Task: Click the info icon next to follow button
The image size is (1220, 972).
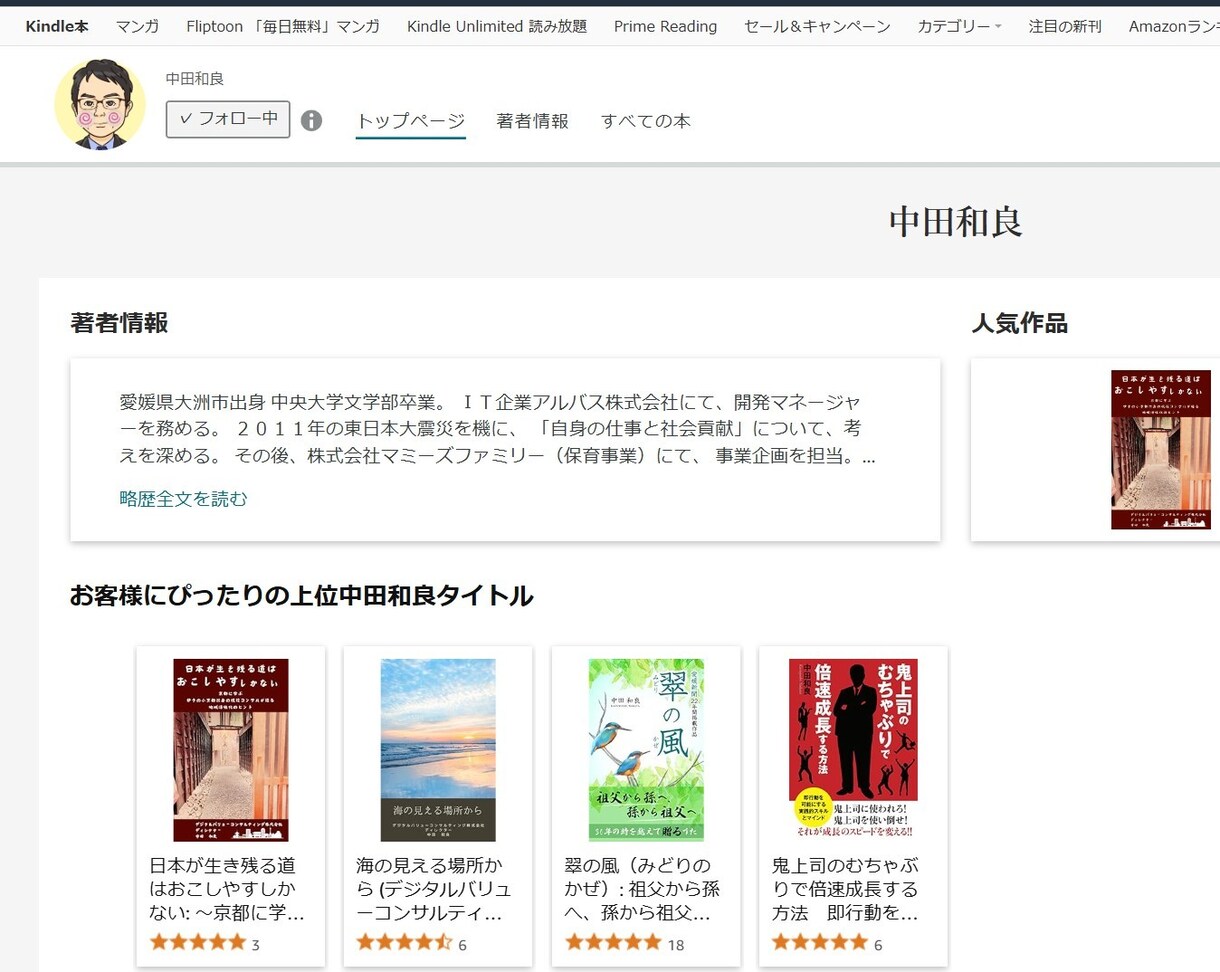Action: [x=312, y=121]
